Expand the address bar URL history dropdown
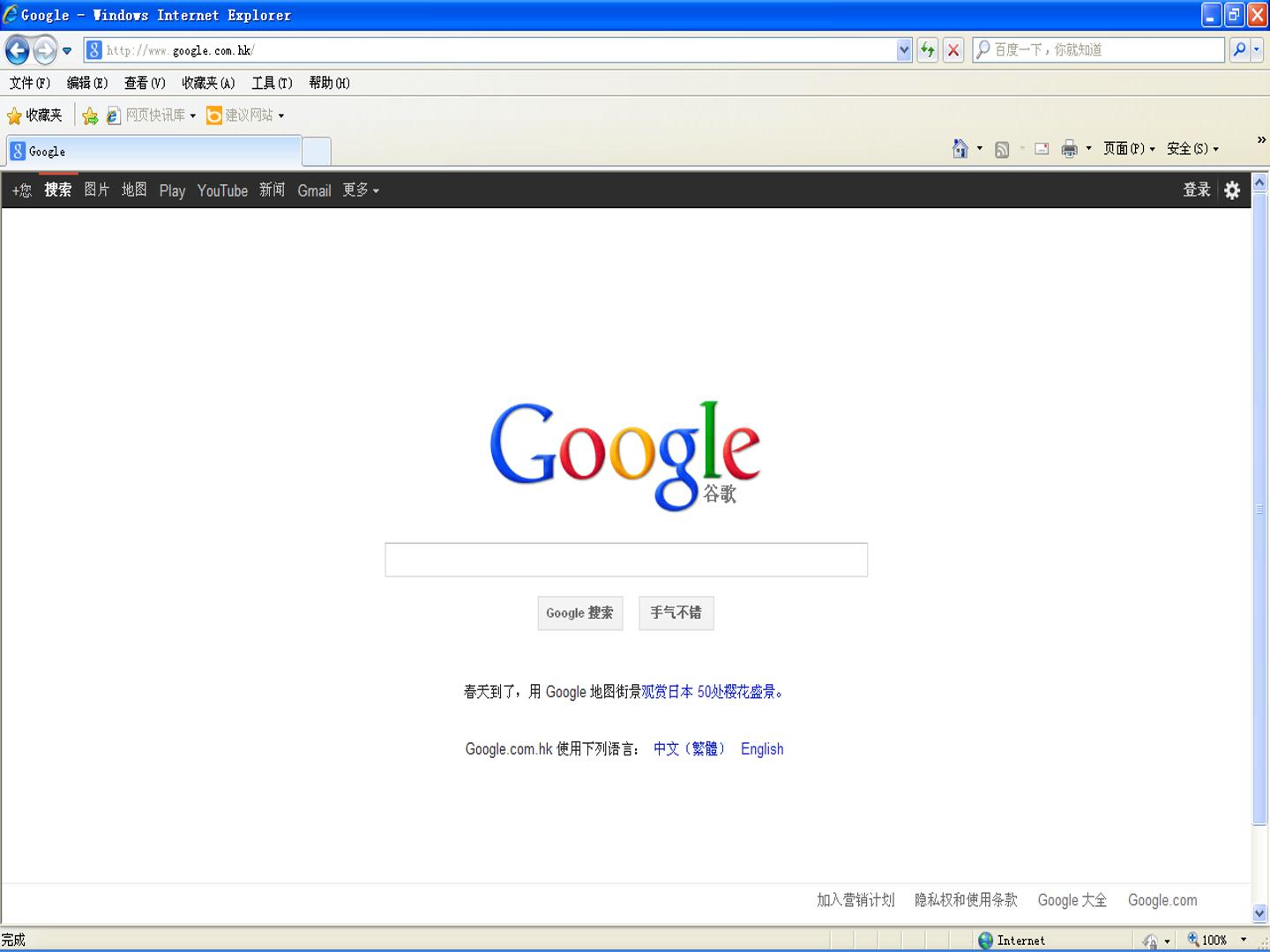This screenshot has width=1270, height=952. click(904, 50)
